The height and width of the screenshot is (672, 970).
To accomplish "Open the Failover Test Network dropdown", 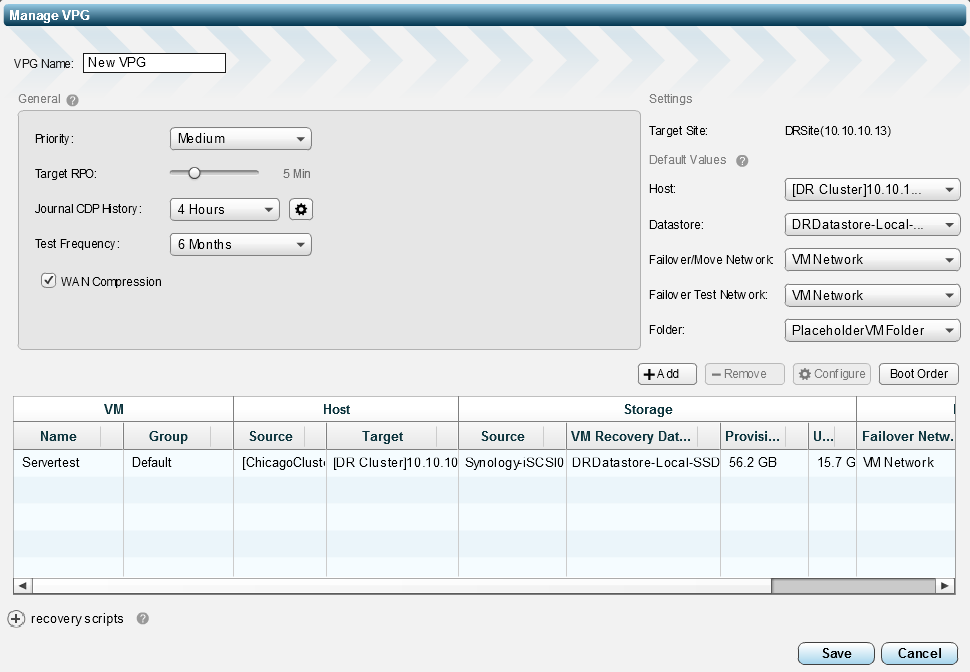I will [x=872, y=295].
